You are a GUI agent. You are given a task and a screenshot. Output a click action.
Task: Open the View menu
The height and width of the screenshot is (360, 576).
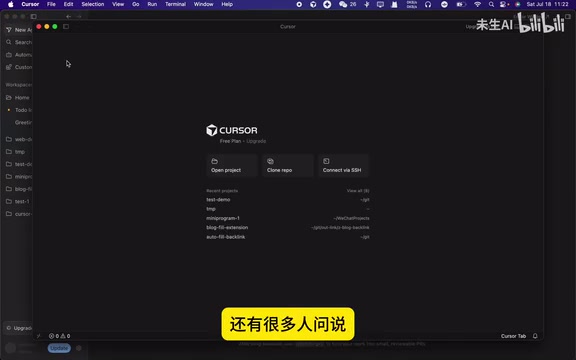point(118,4)
